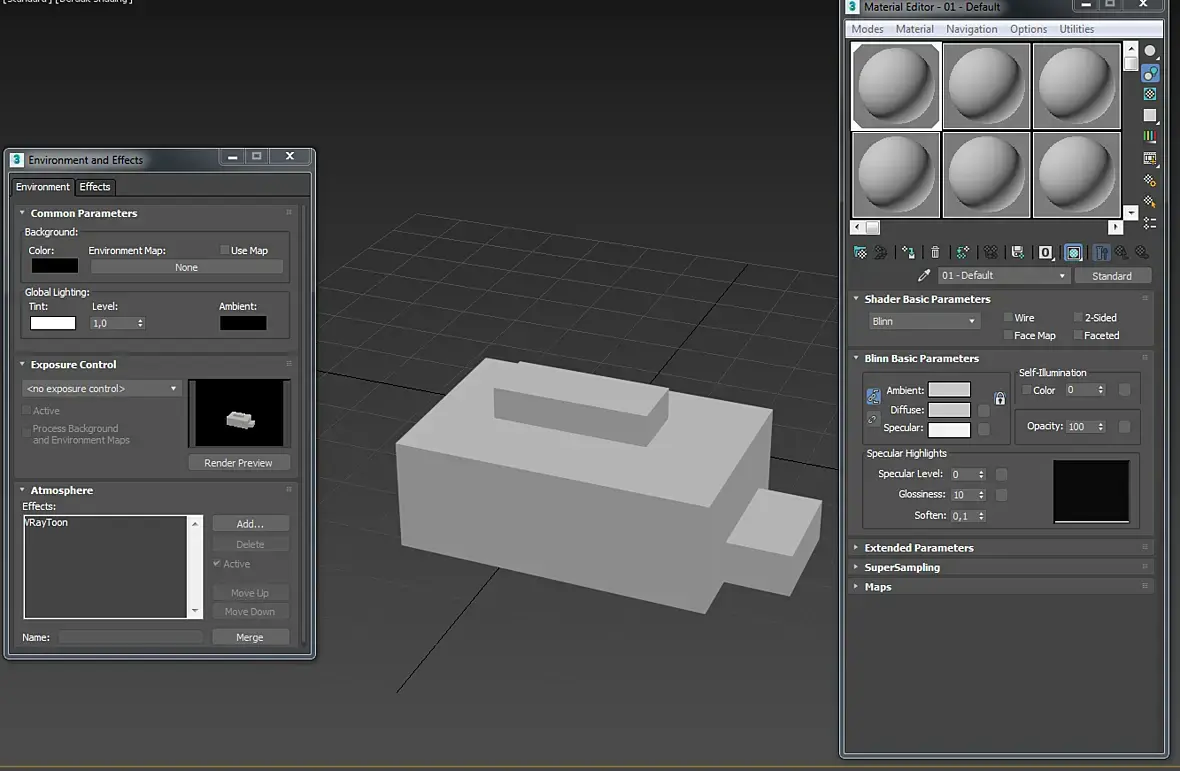Click the Reset Map/Mtl trash icon
This screenshot has width=1180, height=771.
tap(935, 253)
